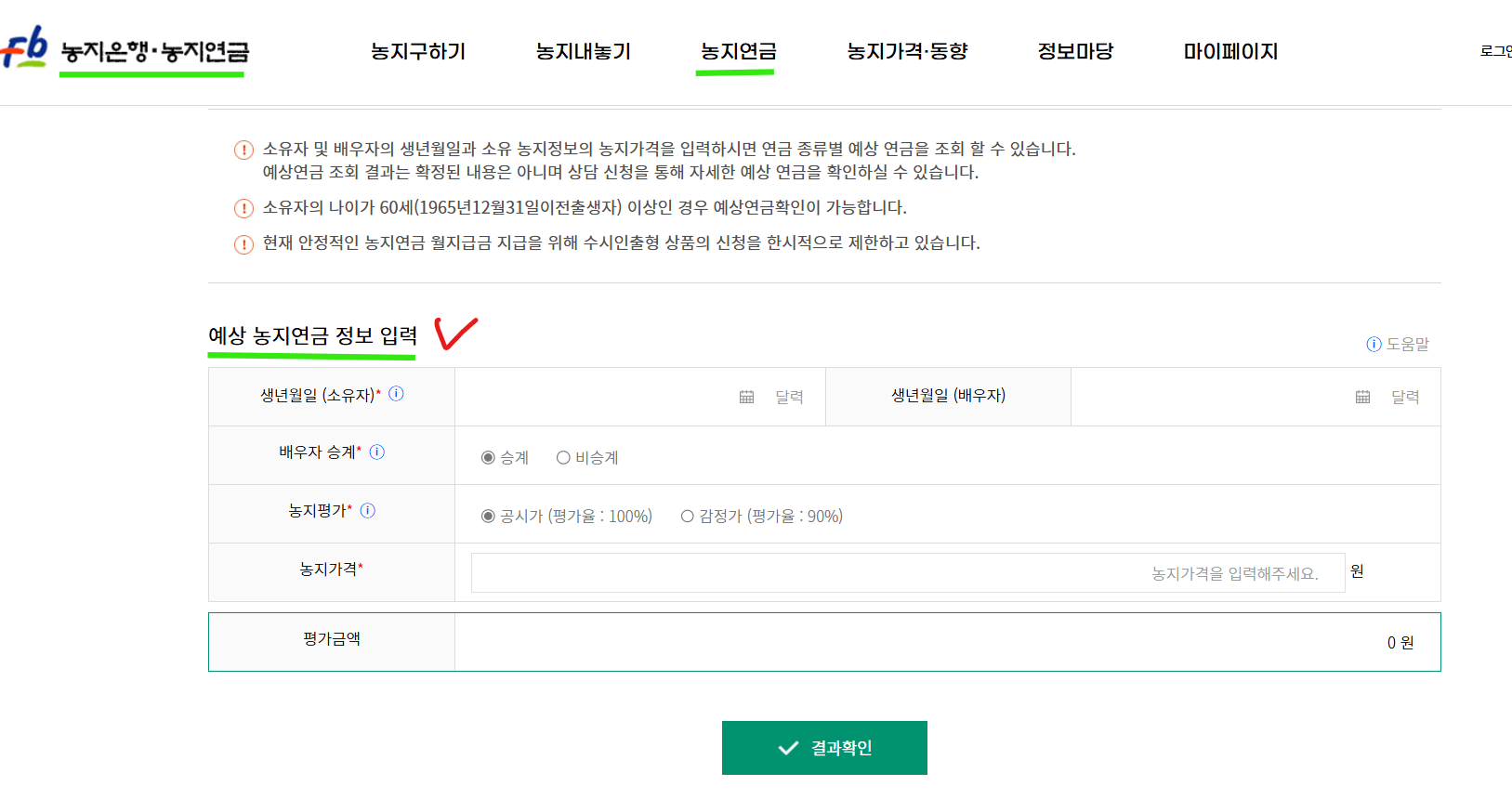
Task: Open calendar icon for spouse birthdate
Action: [x=1362, y=397]
